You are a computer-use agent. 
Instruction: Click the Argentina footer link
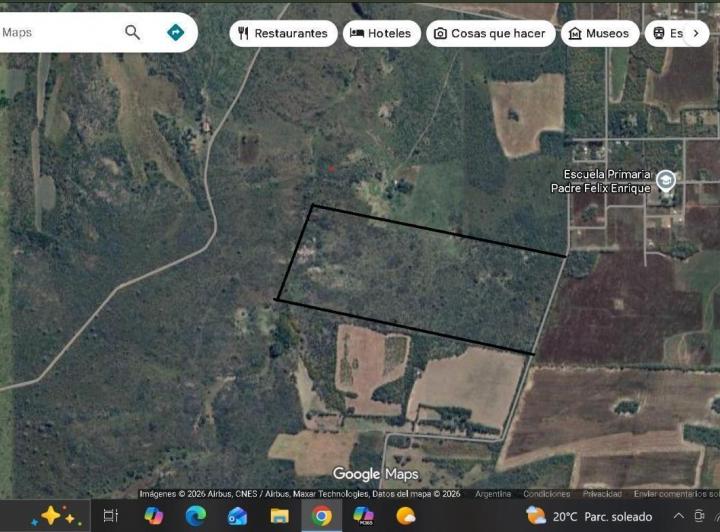493,494
